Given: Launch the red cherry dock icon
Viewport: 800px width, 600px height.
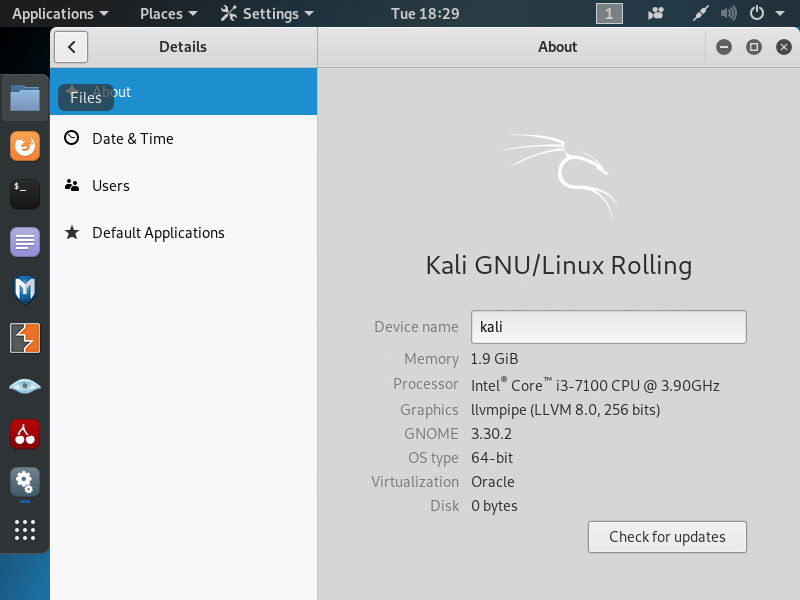Looking at the screenshot, I should 24,434.
